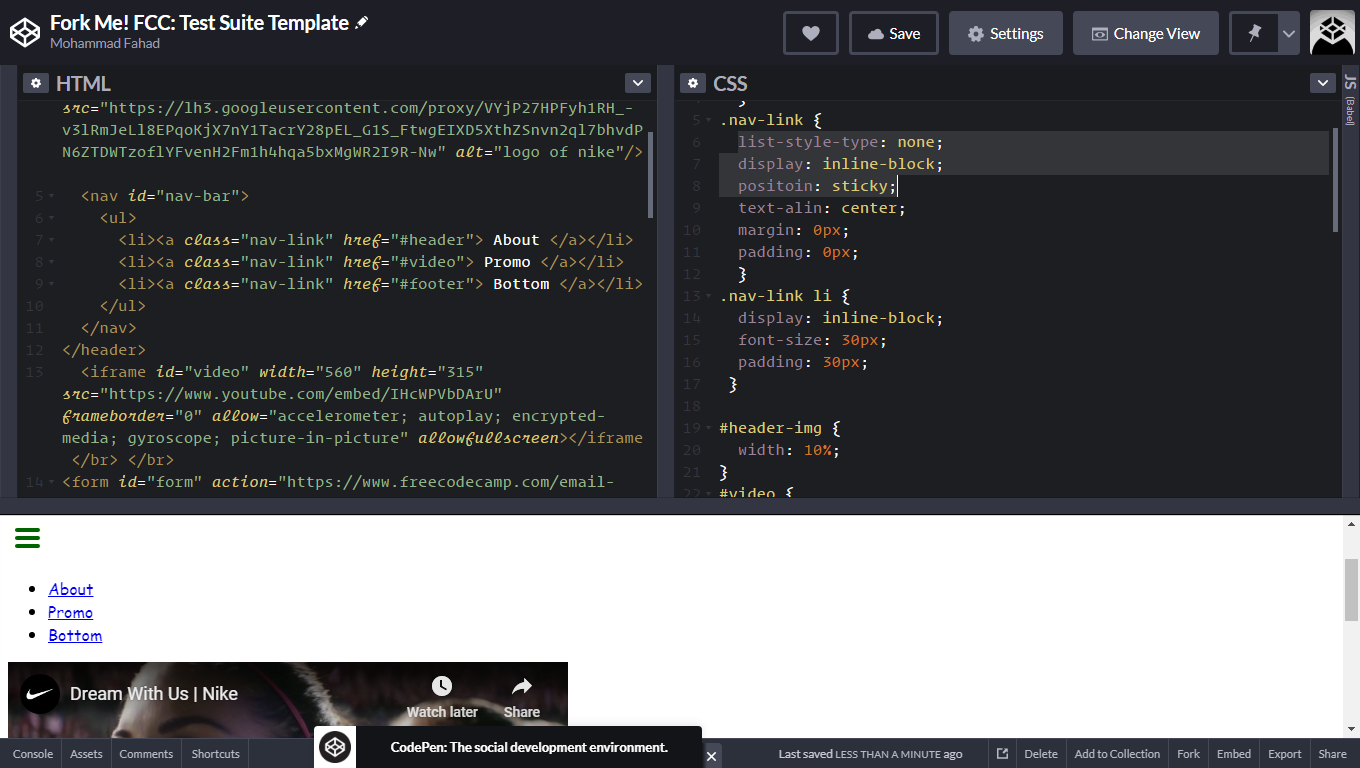Open the CSS editor settings gear
Screen dimensions: 1360x768
693,83
